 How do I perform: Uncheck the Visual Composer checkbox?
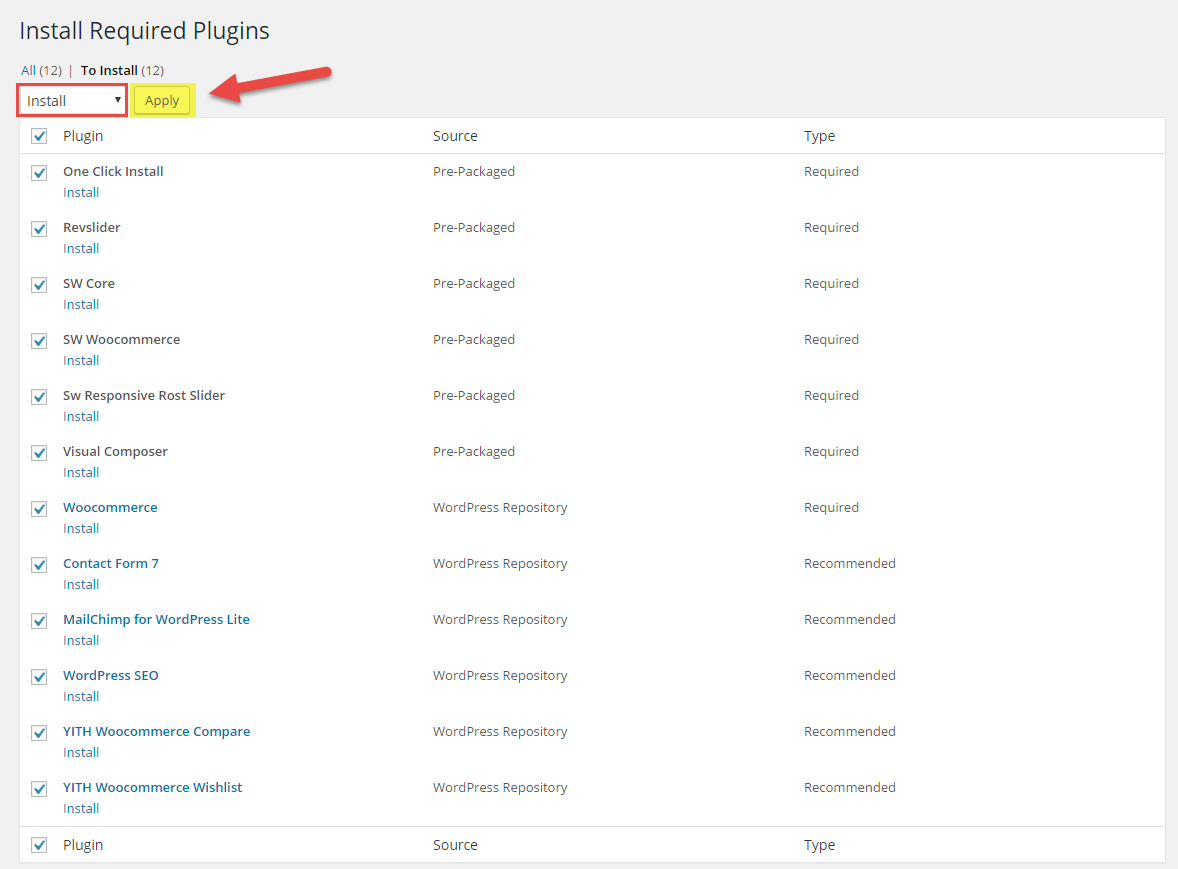point(39,453)
